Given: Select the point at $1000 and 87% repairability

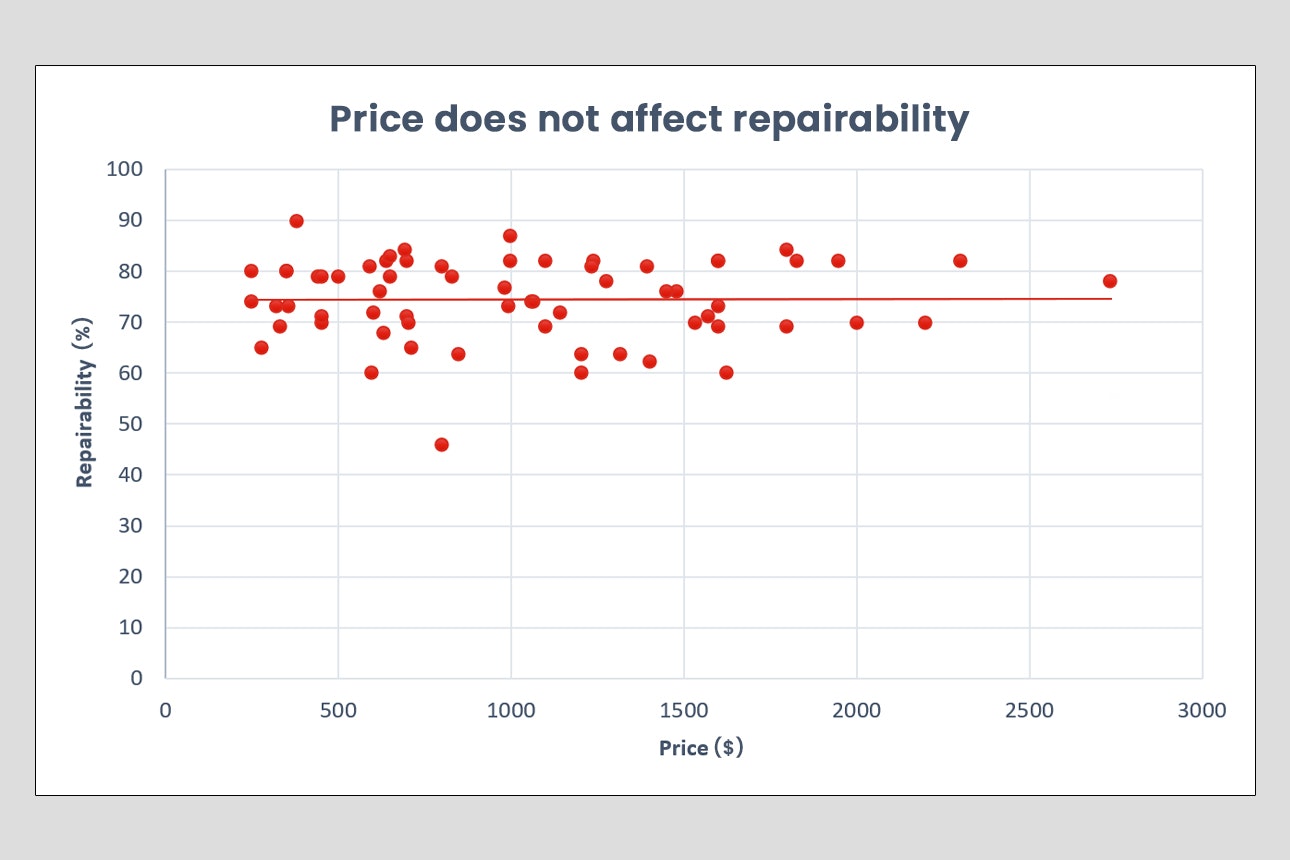Looking at the screenshot, I should click(510, 236).
